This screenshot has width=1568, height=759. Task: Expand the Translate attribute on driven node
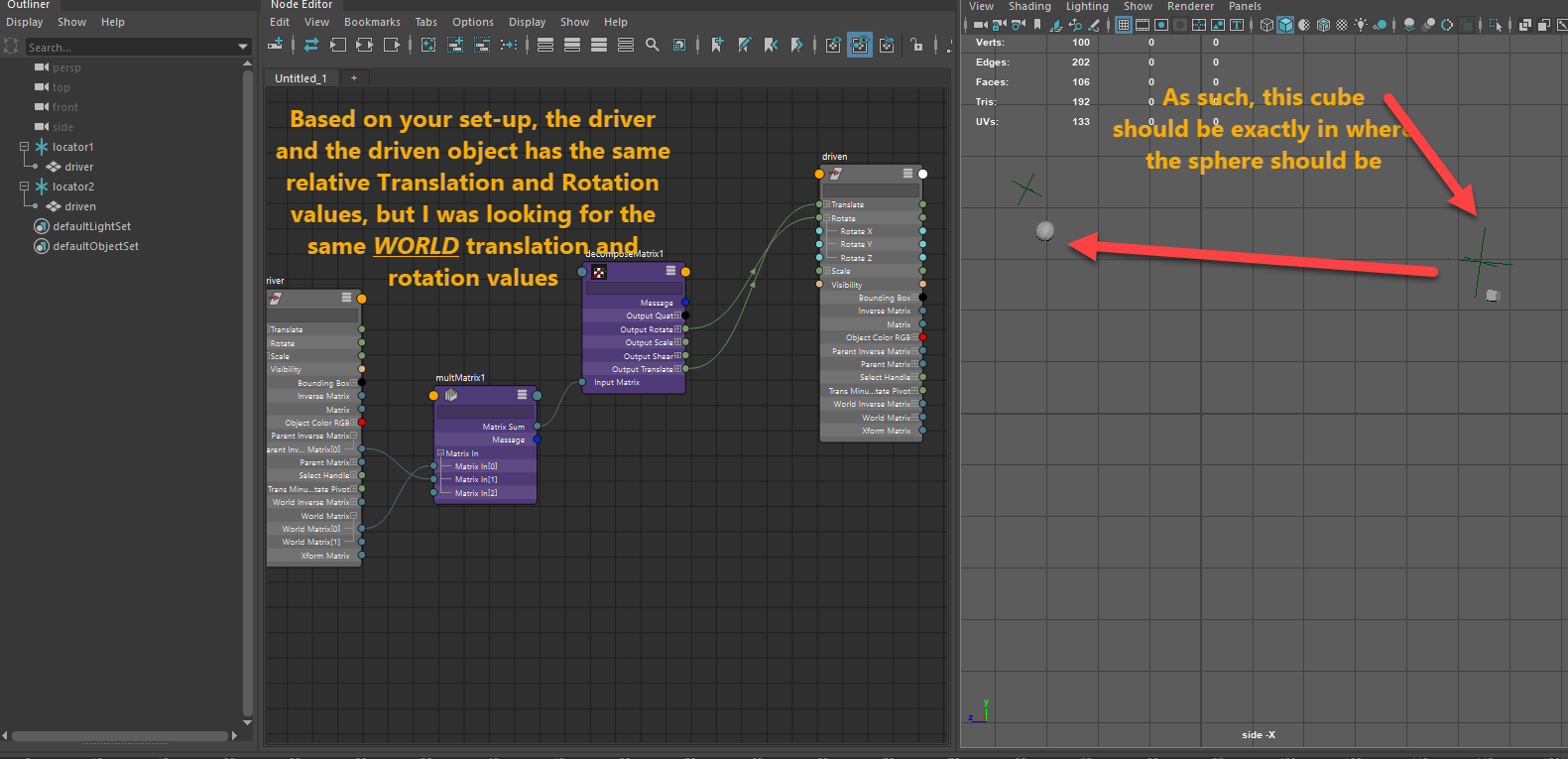(x=827, y=204)
